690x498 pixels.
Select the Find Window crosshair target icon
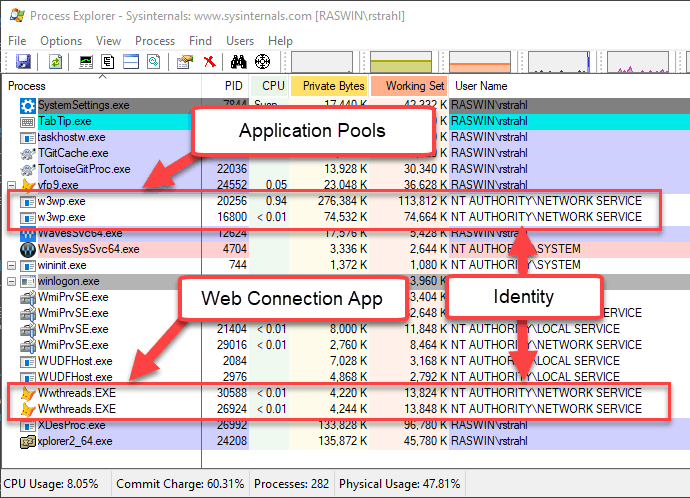(263, 62)
